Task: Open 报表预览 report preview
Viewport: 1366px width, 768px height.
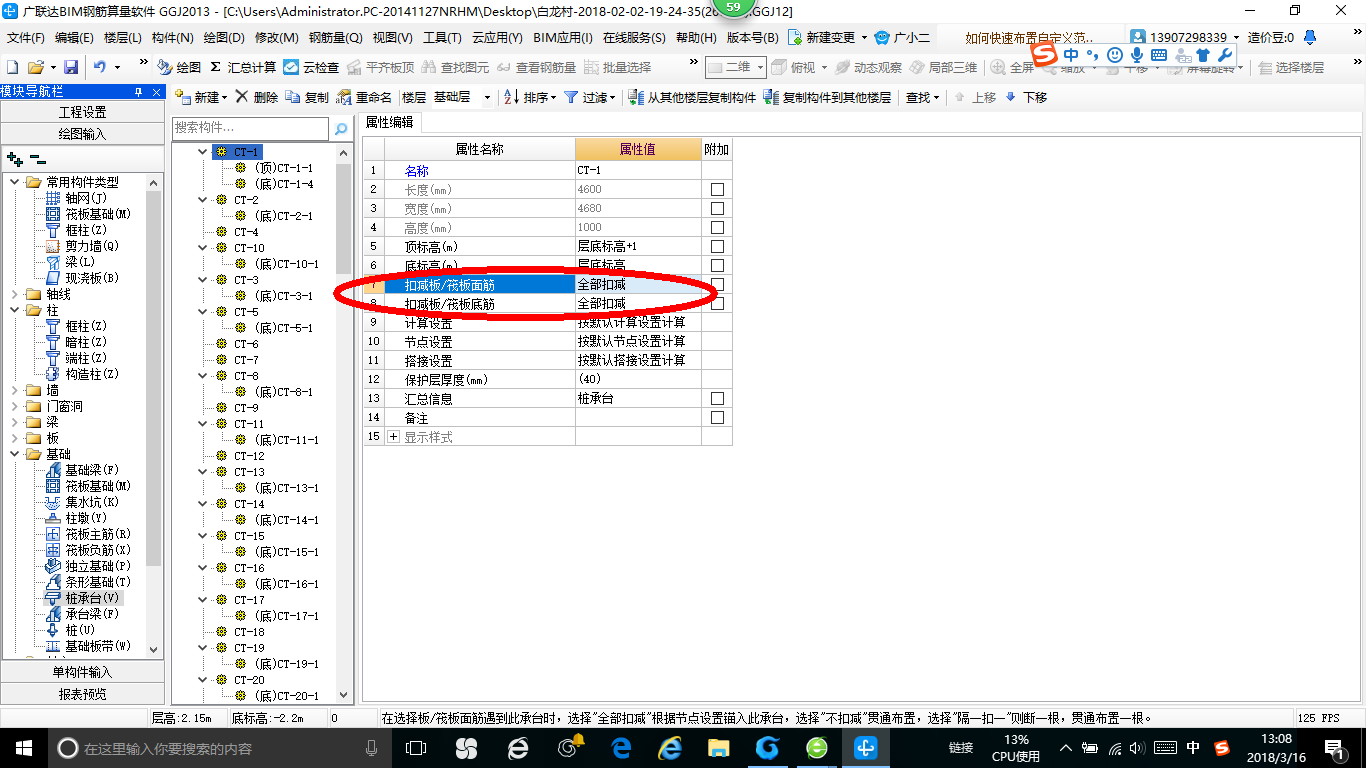Action: coord(82,694)
